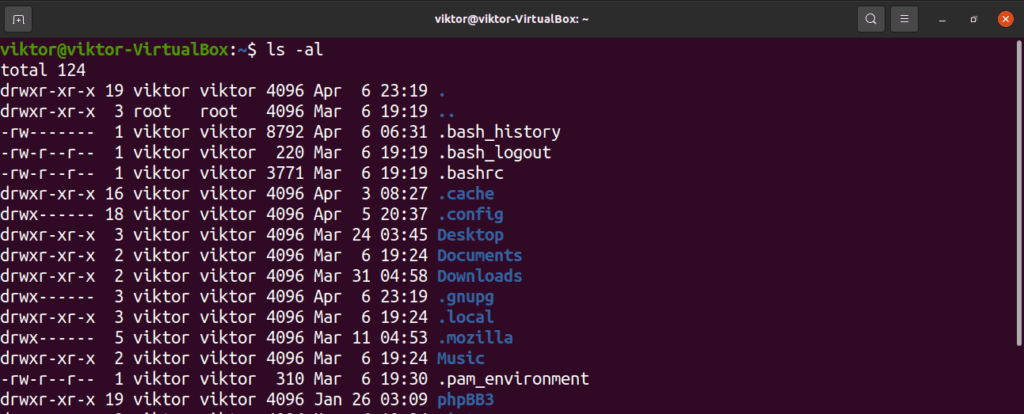The width and height of the screenshot is (1024, 414).
Task: Click the ls -al command text
Action: tap(295, 50)
